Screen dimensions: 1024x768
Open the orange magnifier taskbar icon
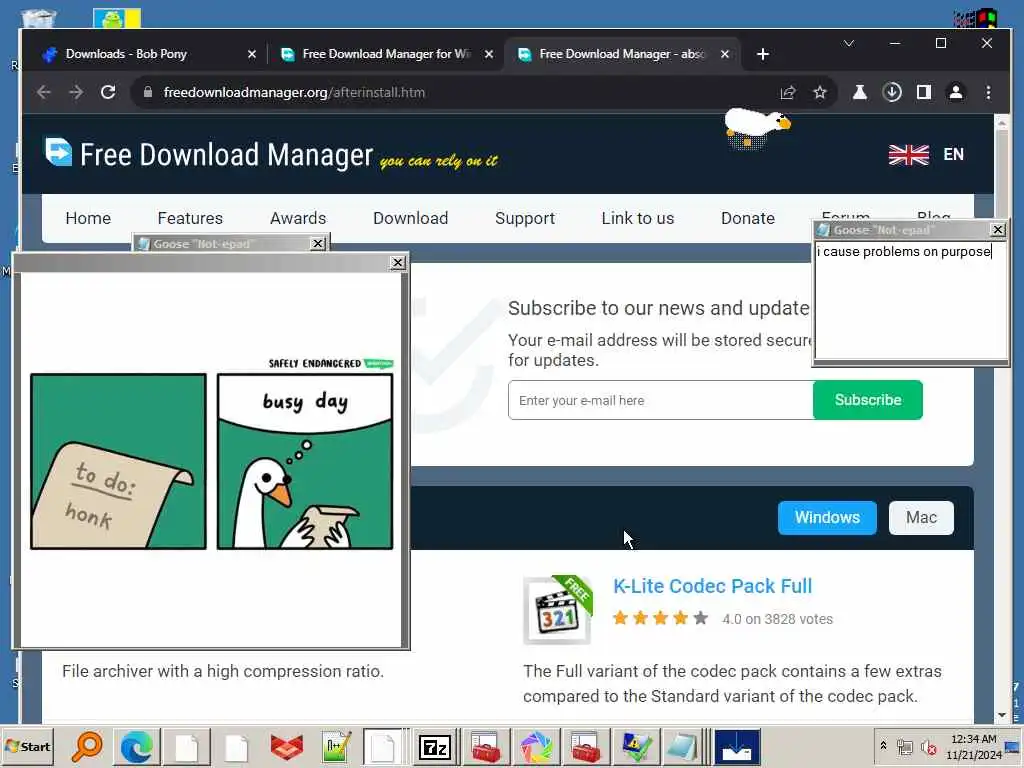[x=87, y=746]
